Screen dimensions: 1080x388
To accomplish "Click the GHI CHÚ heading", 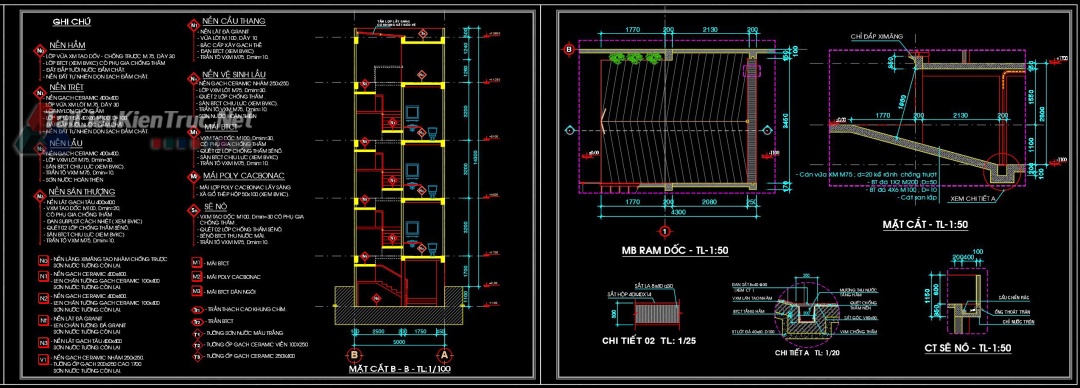I will pos(72,22).
